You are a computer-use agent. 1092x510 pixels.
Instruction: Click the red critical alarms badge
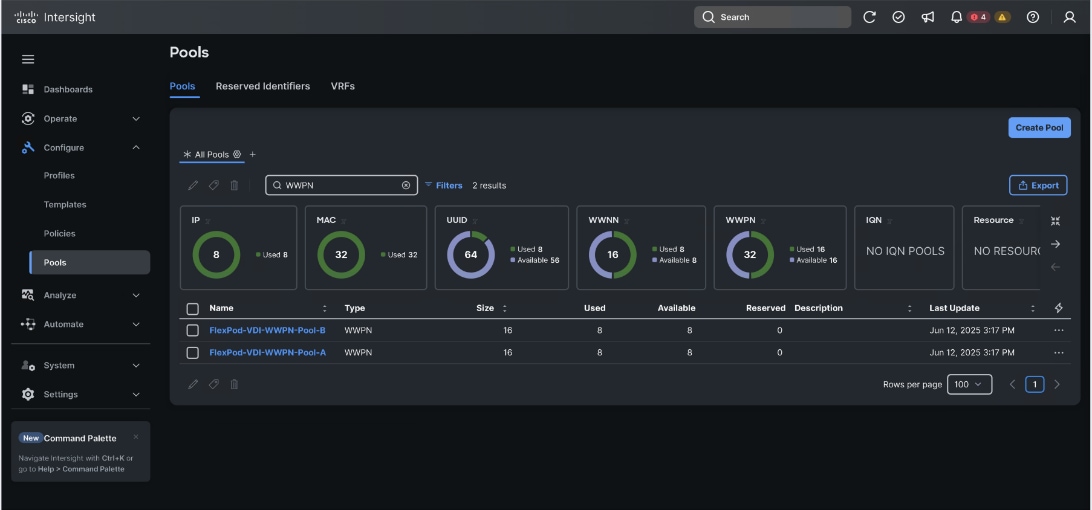pyautogui.click(x=978, y=17)
